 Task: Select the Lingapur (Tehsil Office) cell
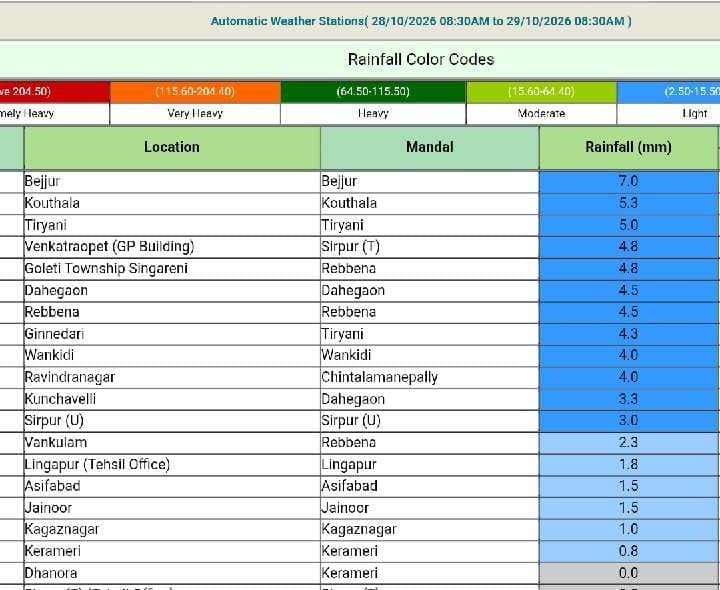pos(172,465)
